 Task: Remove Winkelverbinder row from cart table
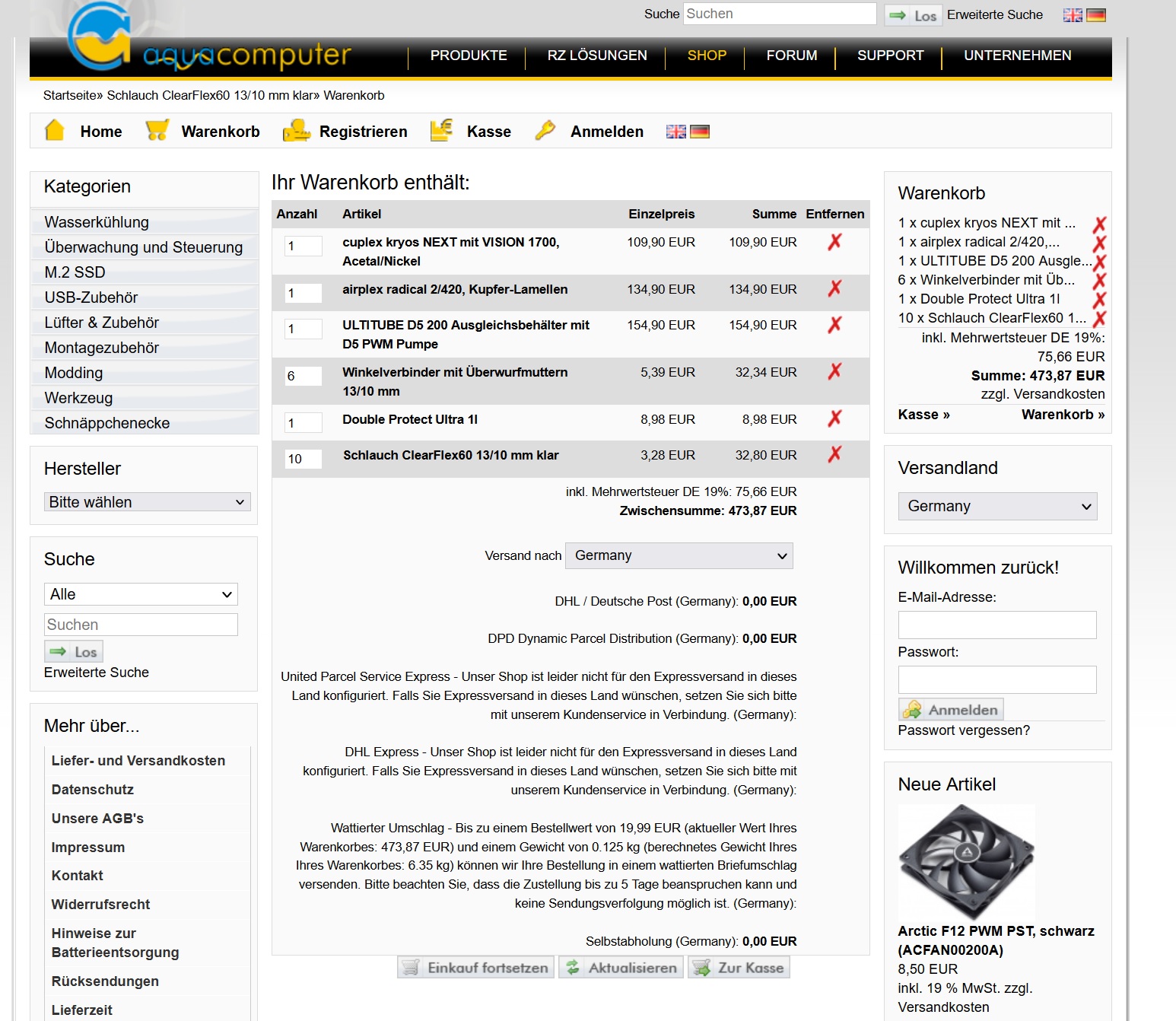pos(834,371)
